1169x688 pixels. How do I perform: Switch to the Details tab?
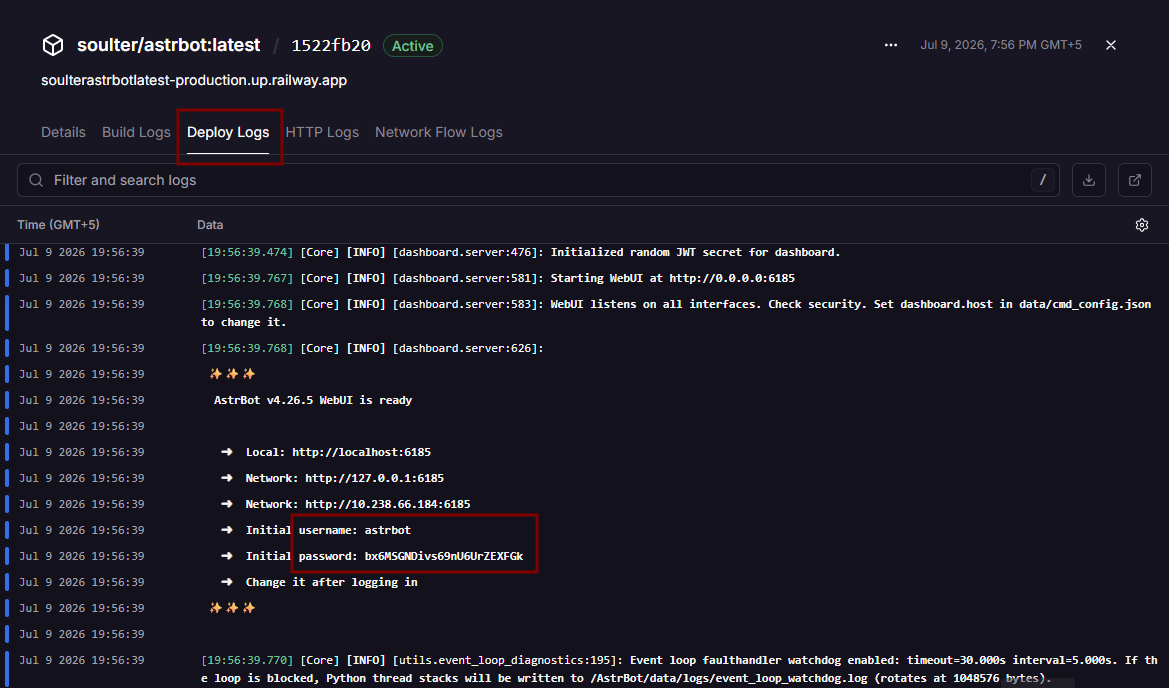tap(63, 132)
